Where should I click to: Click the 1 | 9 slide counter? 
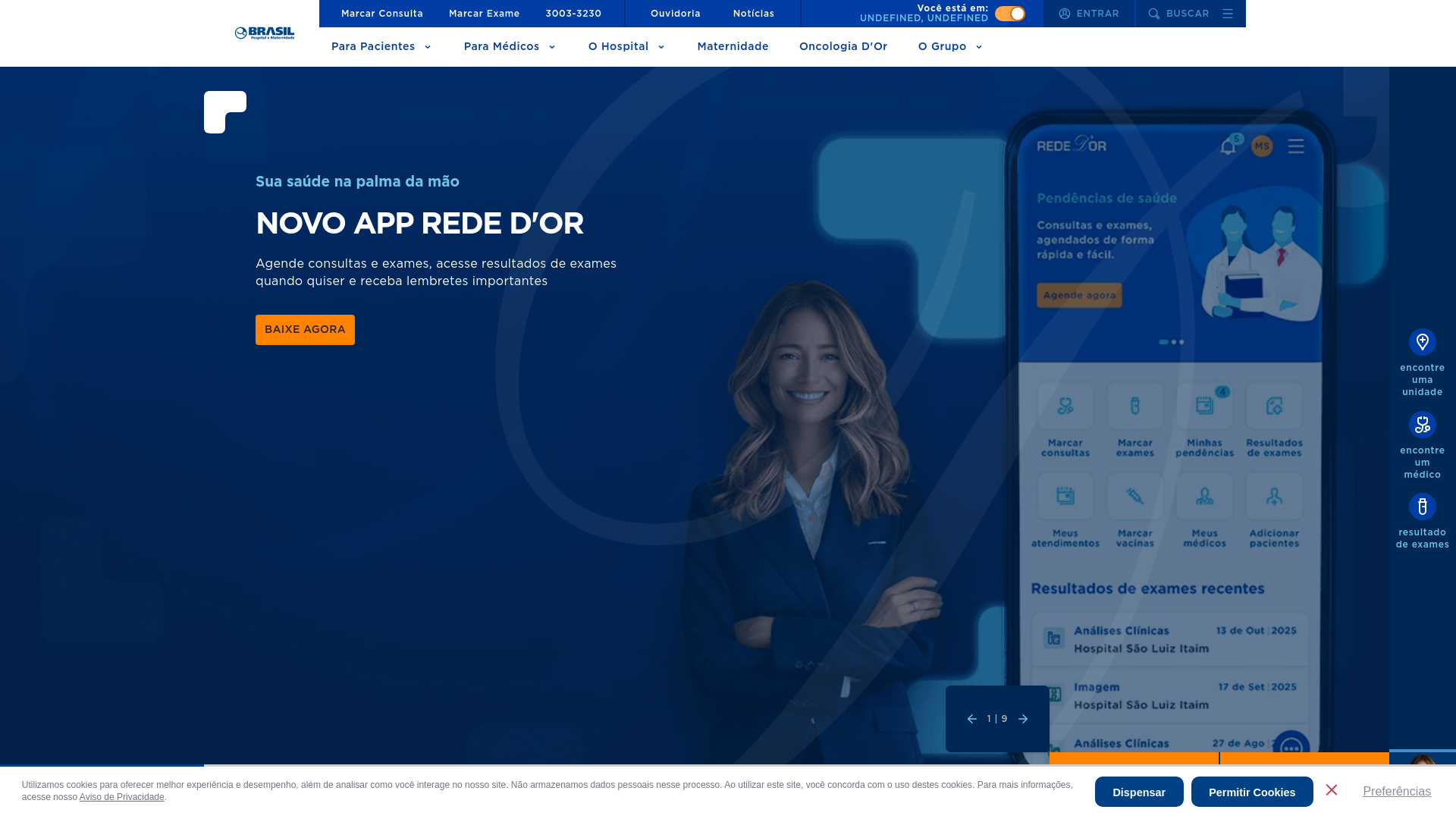click(997, 719)
